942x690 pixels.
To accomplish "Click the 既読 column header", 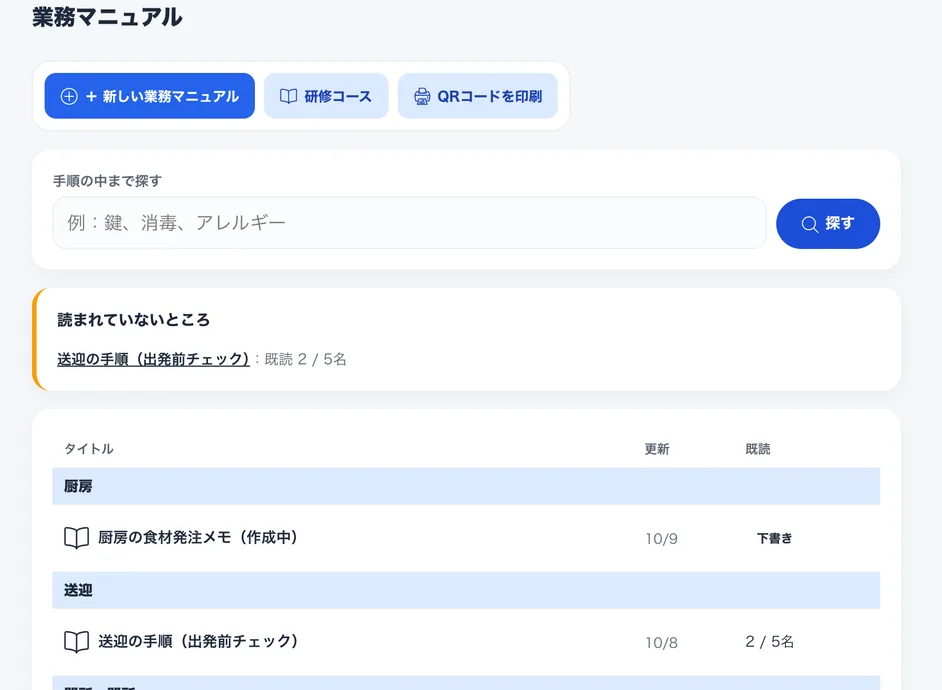I will pyautogui.click(x=758, y=449).
